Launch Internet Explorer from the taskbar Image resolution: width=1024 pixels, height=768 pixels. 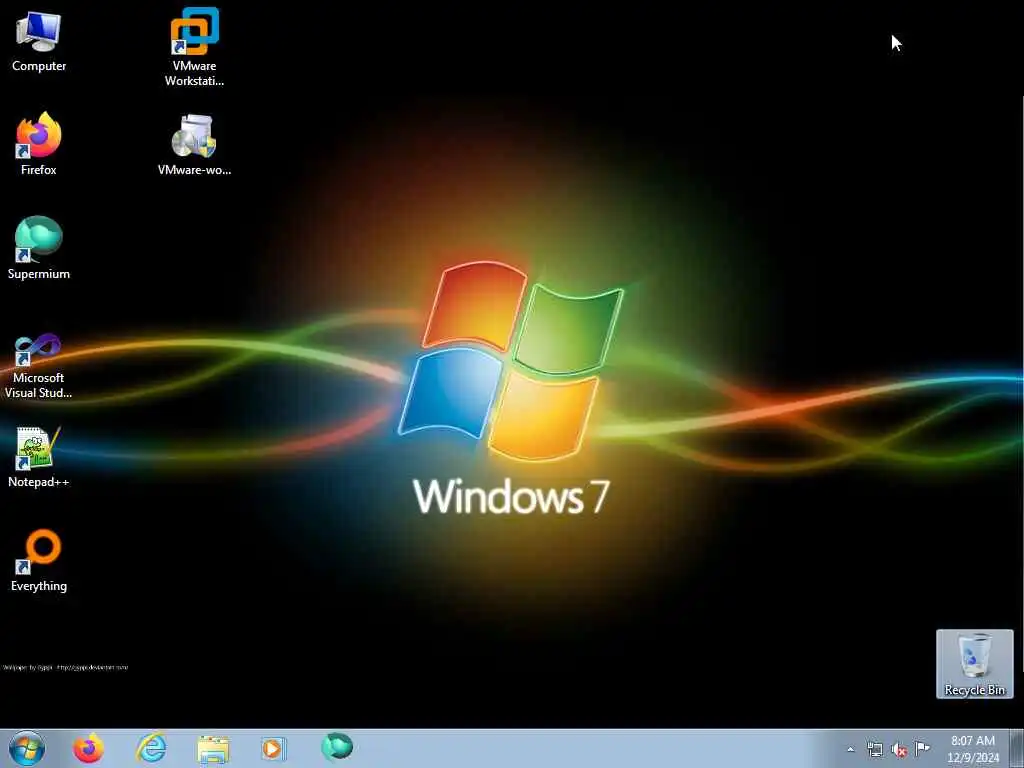point(151,748)
